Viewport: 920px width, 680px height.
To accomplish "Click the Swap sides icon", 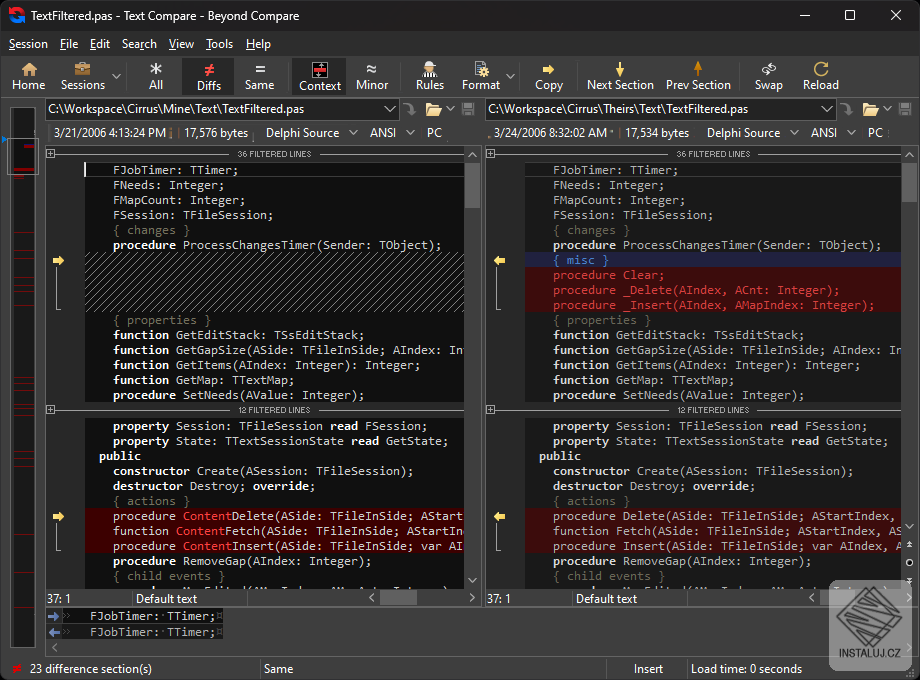I will pyautogui.click(x=768, y=76).
